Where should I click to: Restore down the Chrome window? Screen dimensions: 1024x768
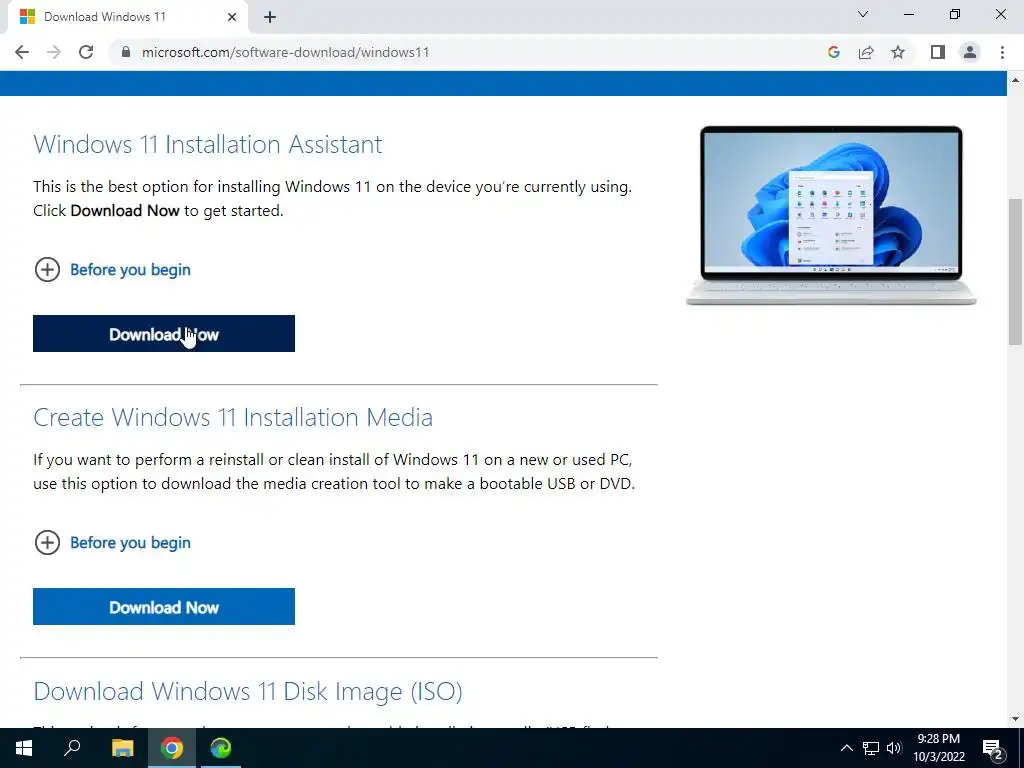955,14
